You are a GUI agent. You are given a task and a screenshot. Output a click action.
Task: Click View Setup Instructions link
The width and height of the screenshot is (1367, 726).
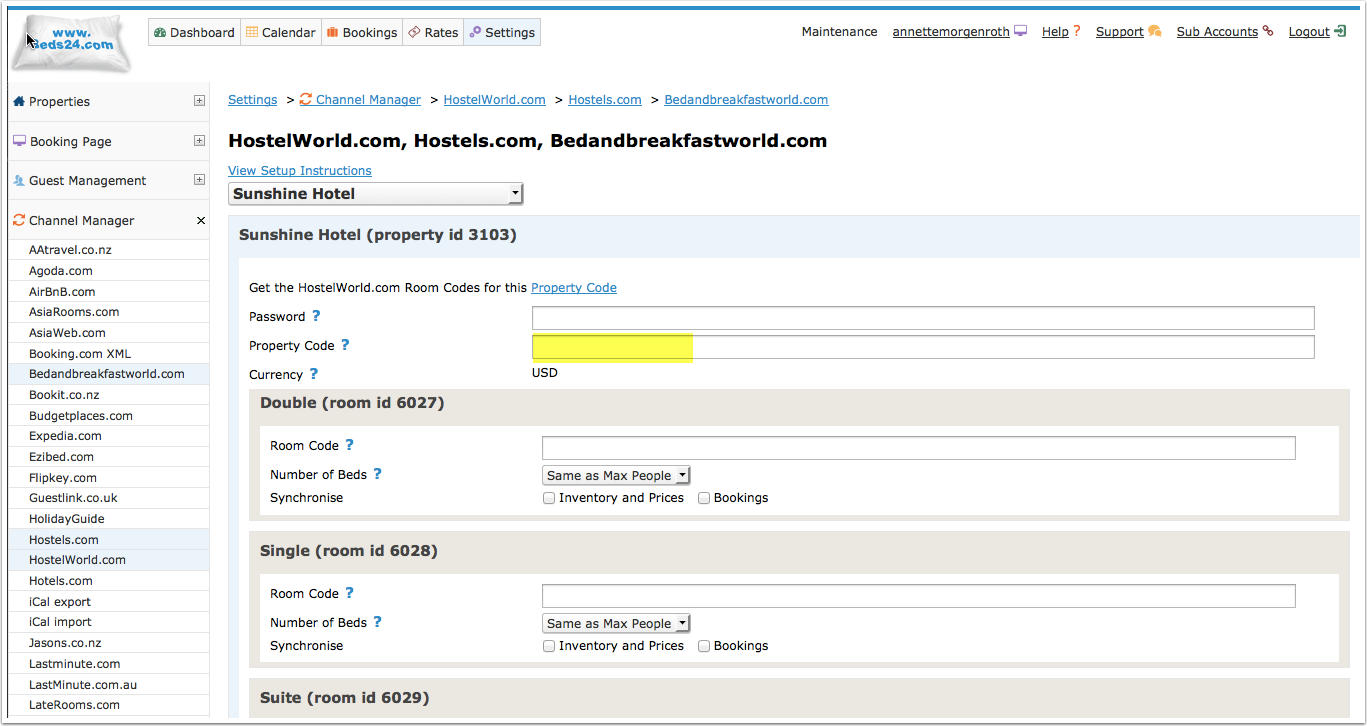tap(300, 171)
